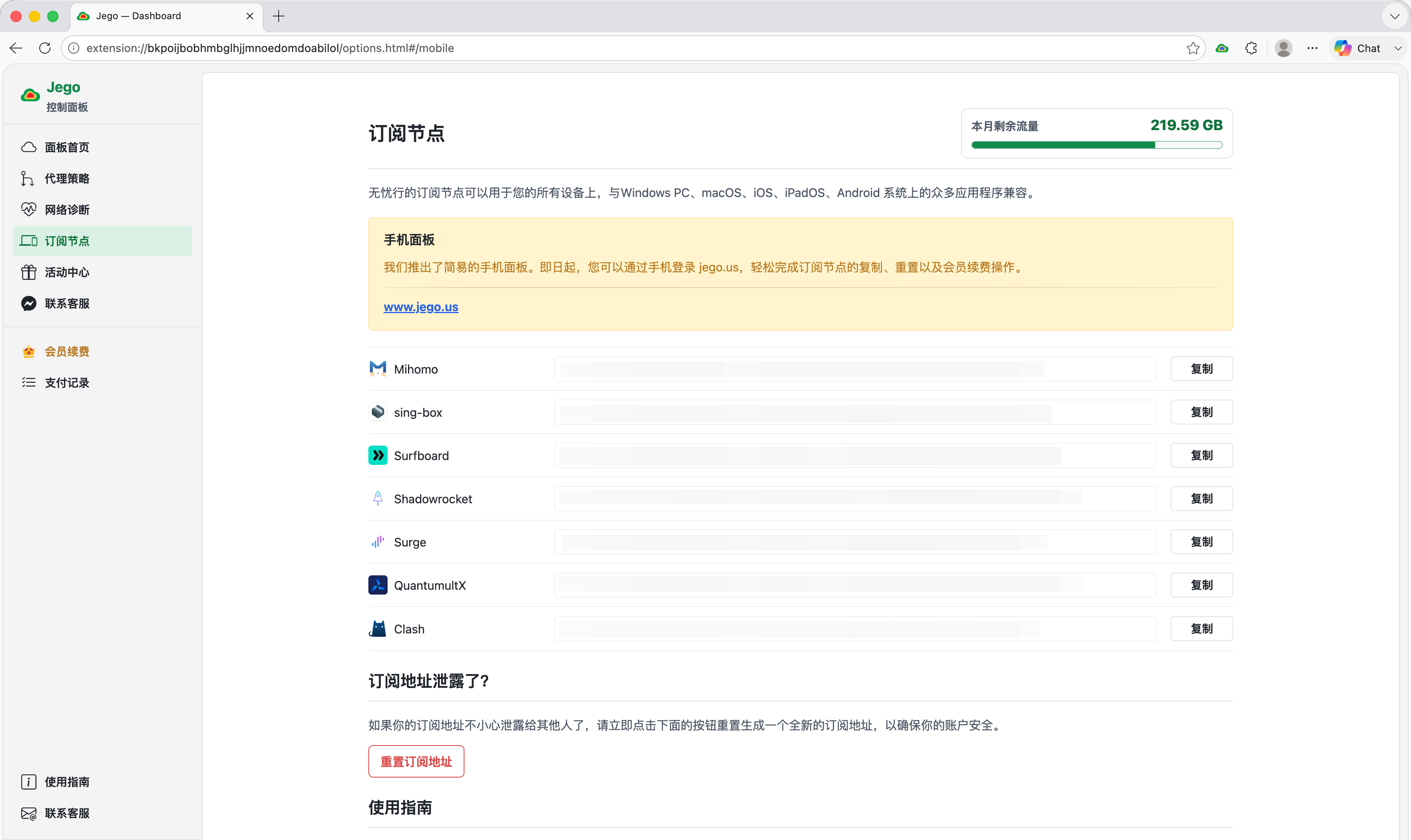This screenshot has width=1411, height=840.
Task: Click the QuantumultX app icon
Action: pyautogui.click(x=378, y=585)
